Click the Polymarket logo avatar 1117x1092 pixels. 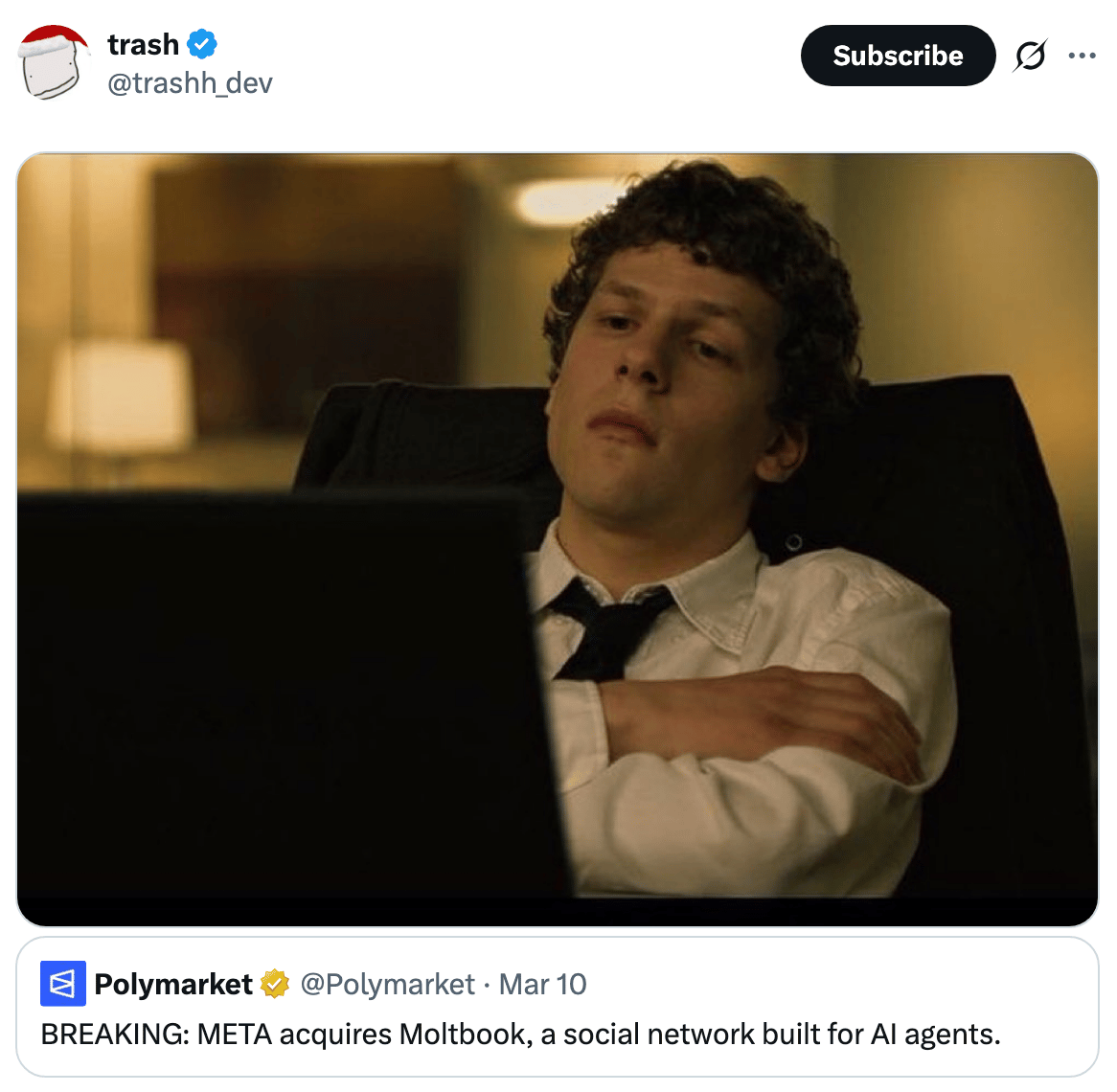pos(62,984)
